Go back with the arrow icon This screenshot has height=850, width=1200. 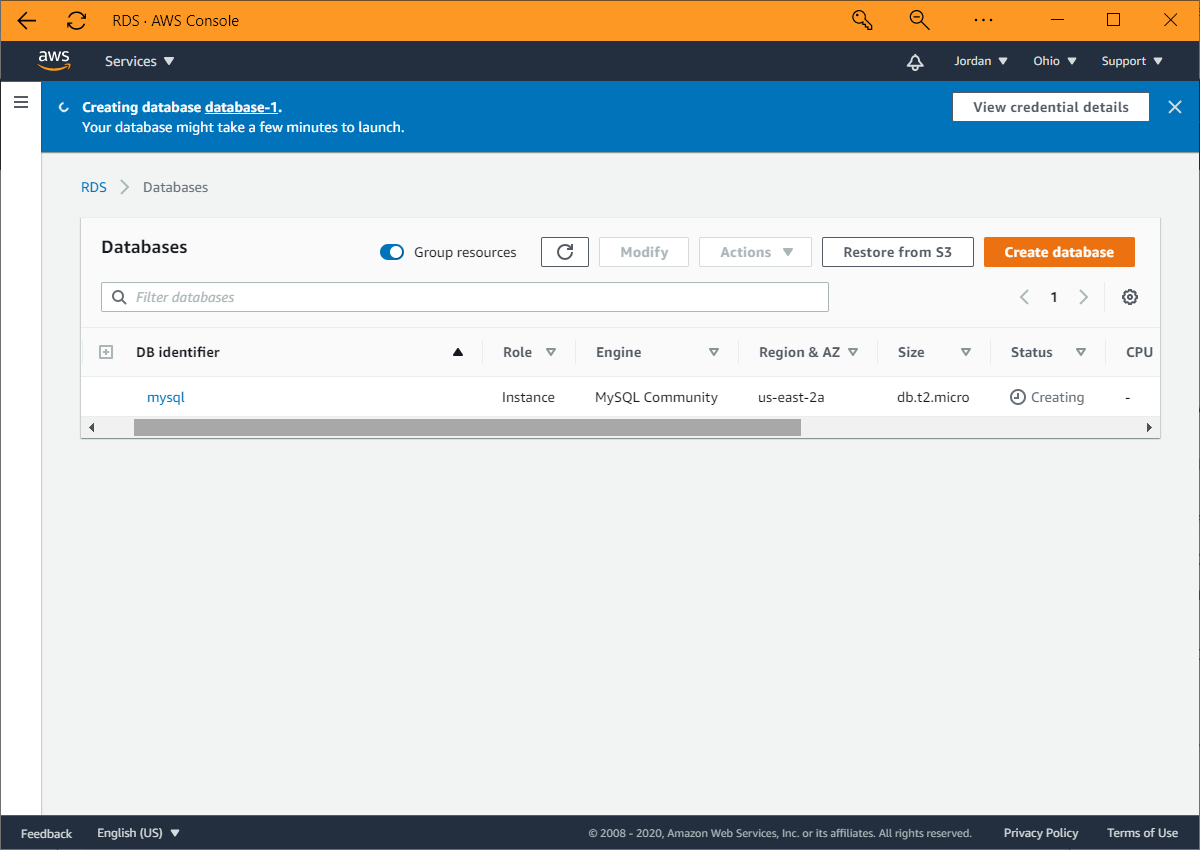pyautogui.click(x=27, y=20)
